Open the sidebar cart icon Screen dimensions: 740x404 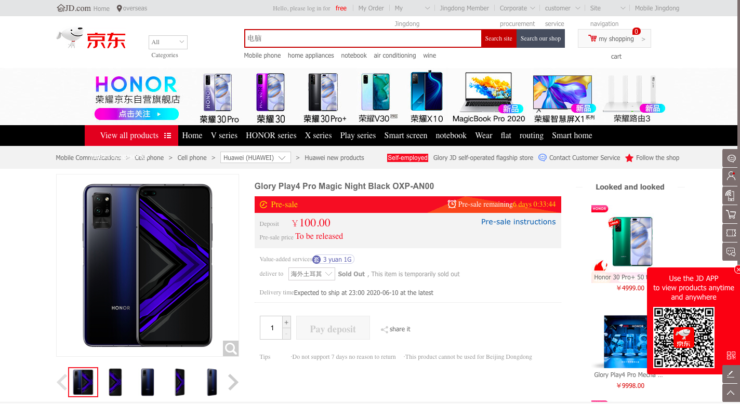731,214
